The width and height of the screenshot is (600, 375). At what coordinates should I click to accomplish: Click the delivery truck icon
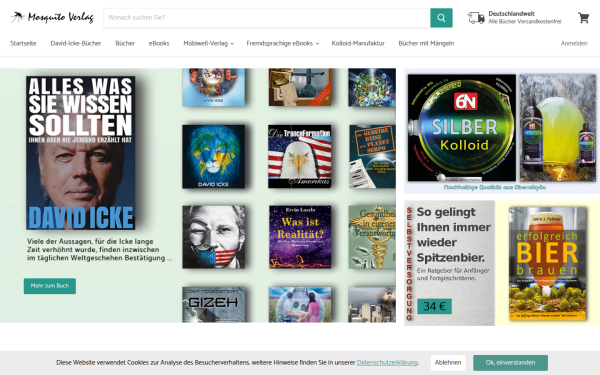(476, 18)
